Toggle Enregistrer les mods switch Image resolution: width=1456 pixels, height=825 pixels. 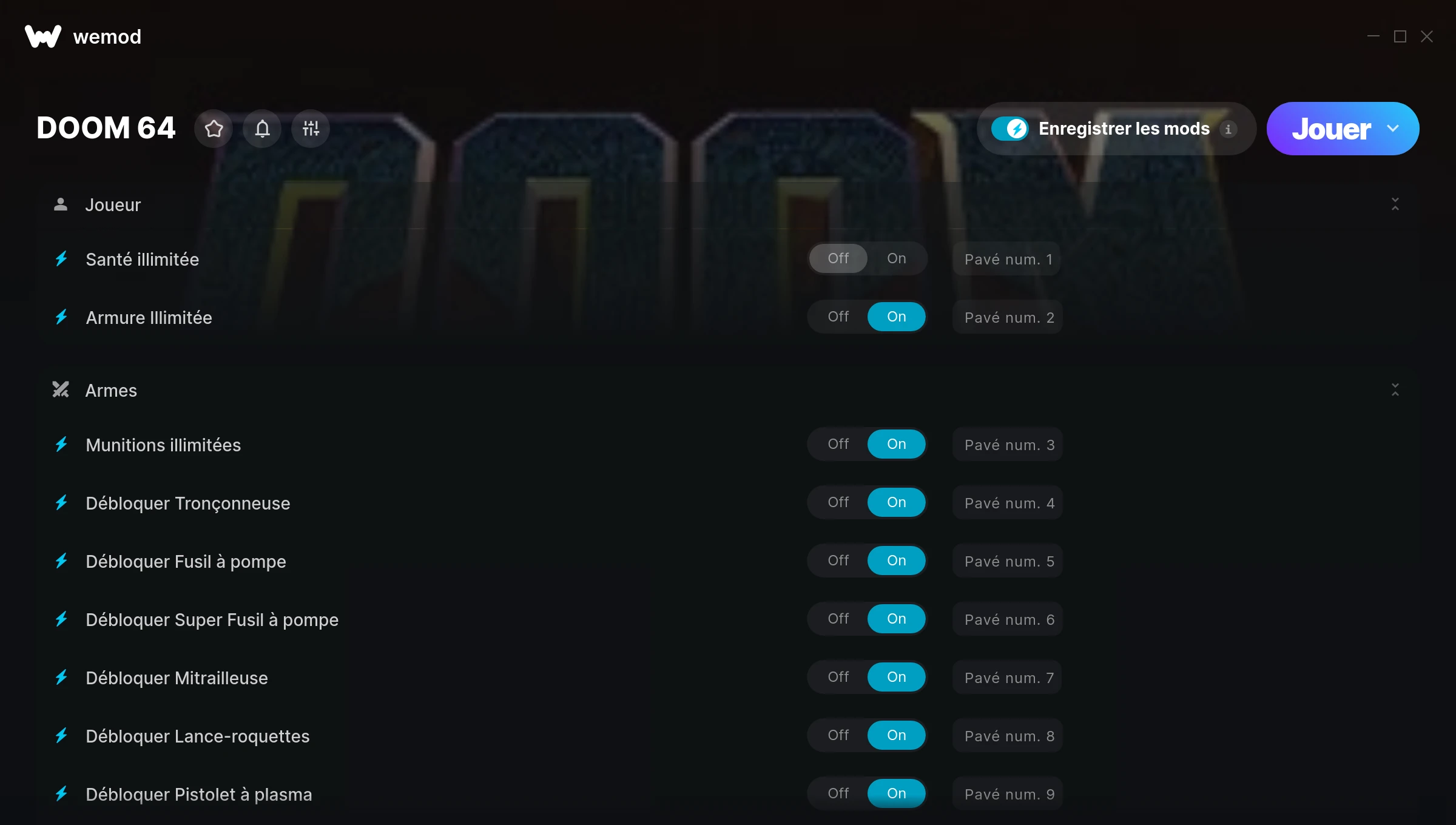pos(1010,129)
